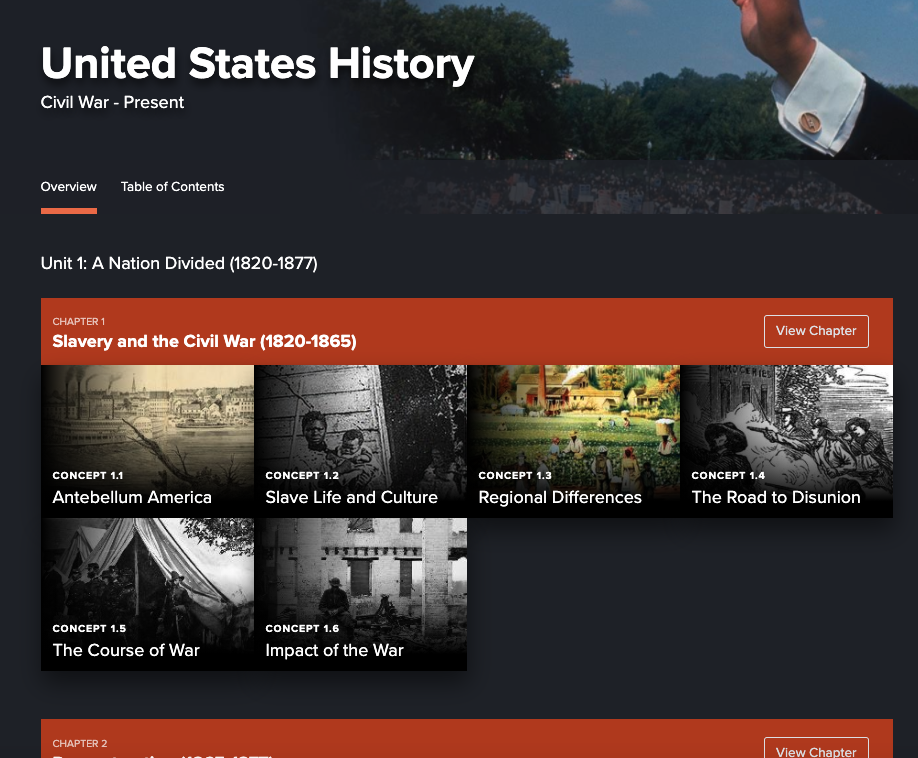Click the Civil War - Present subtitle
918x758 pixels.
click(112, 102)
